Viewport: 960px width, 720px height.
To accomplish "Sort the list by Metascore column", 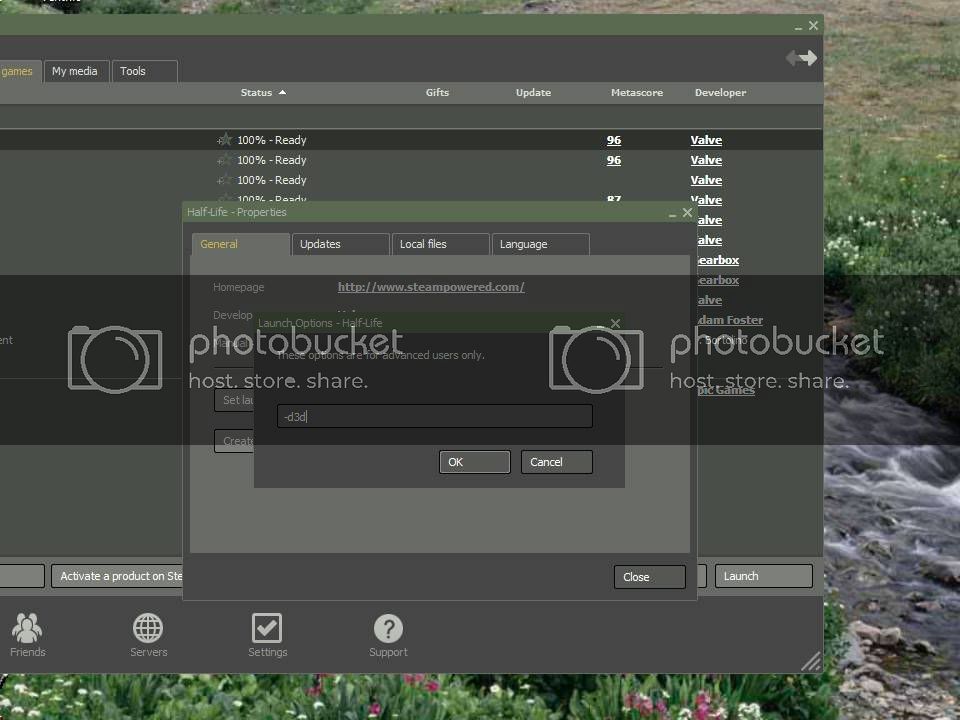I will [637, 92].
